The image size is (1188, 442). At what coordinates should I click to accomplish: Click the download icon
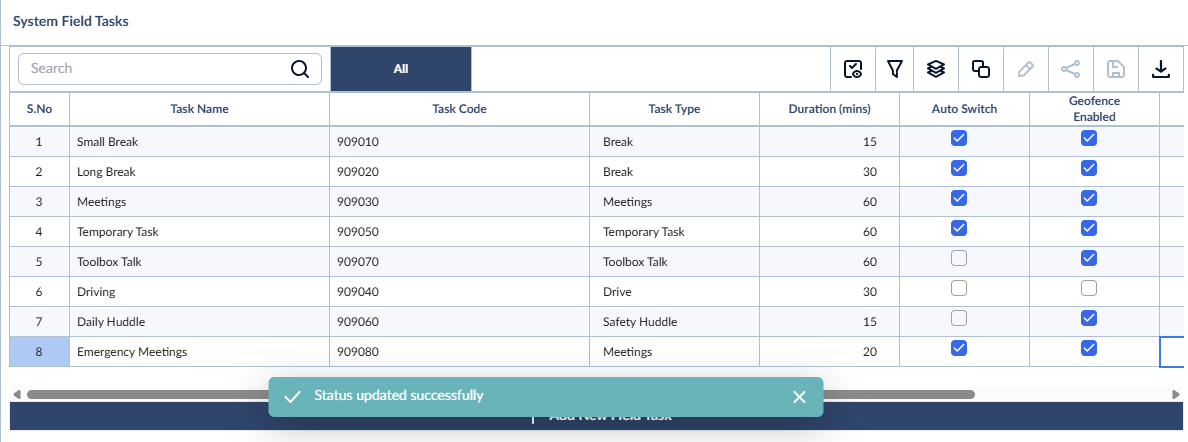coord(1160,69)
